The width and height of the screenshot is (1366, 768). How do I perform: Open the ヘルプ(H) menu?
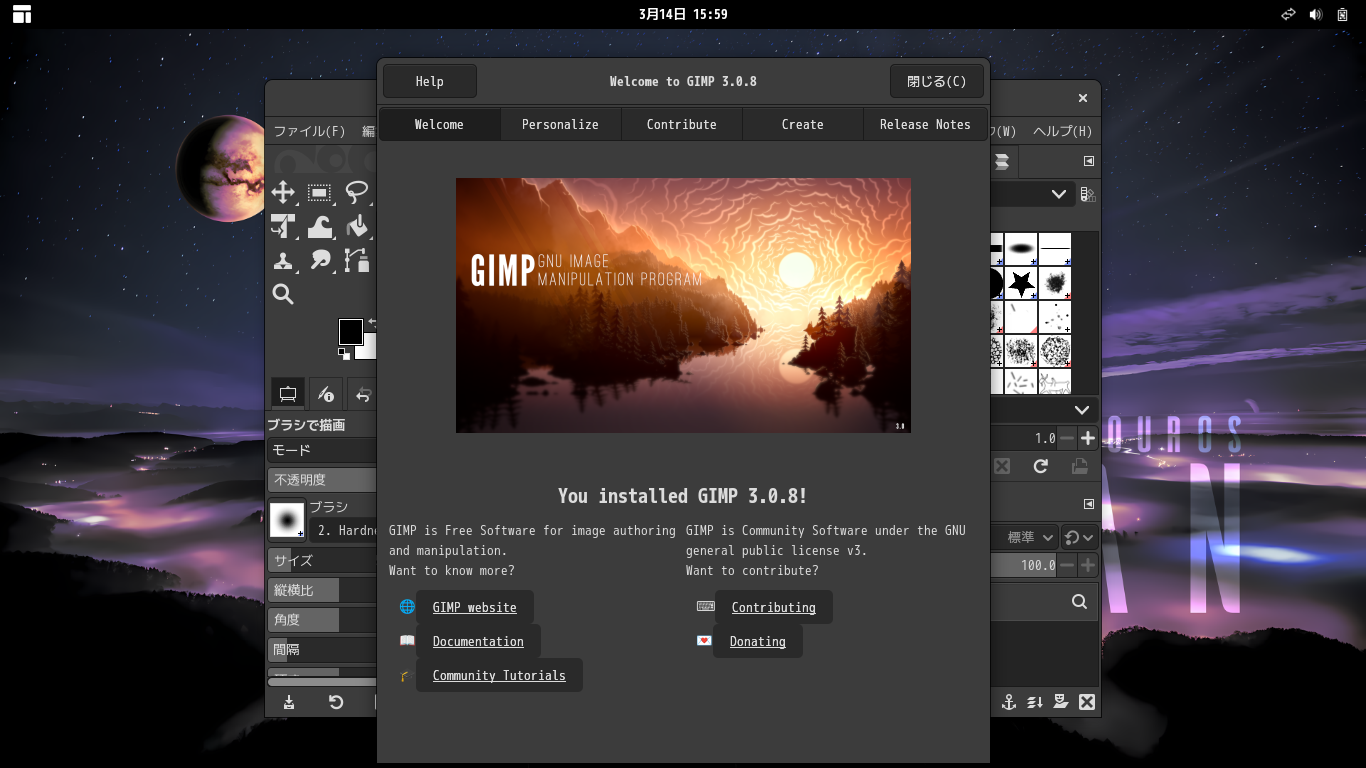(1063, 131)
